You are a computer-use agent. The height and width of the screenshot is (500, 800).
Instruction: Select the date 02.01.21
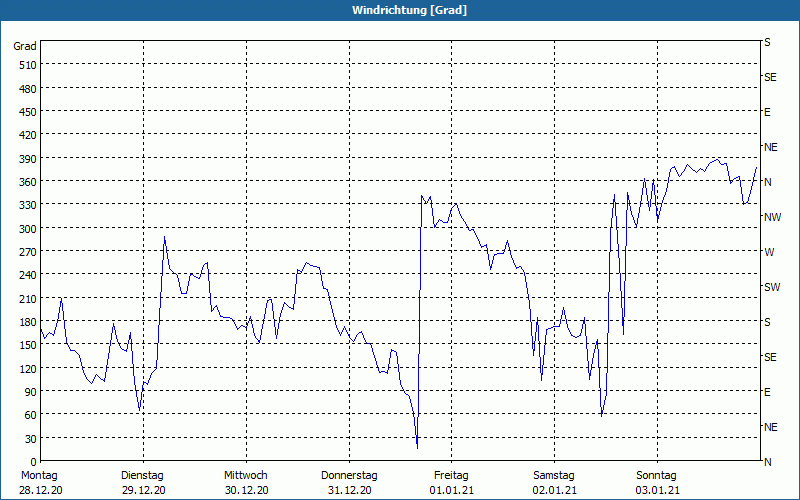[555, 491]
